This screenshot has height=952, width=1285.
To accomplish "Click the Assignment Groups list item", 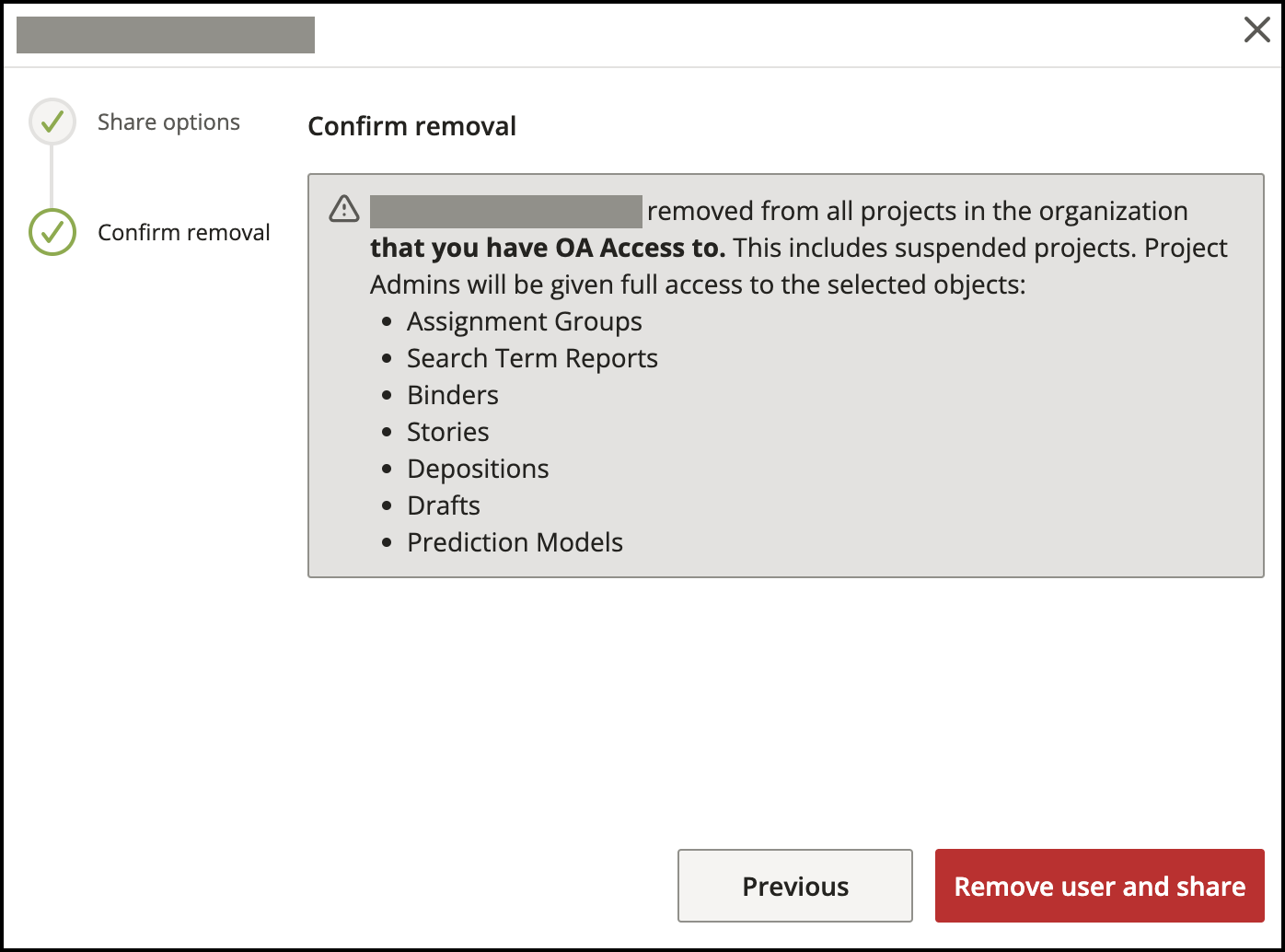I will (x=525, y=321).
